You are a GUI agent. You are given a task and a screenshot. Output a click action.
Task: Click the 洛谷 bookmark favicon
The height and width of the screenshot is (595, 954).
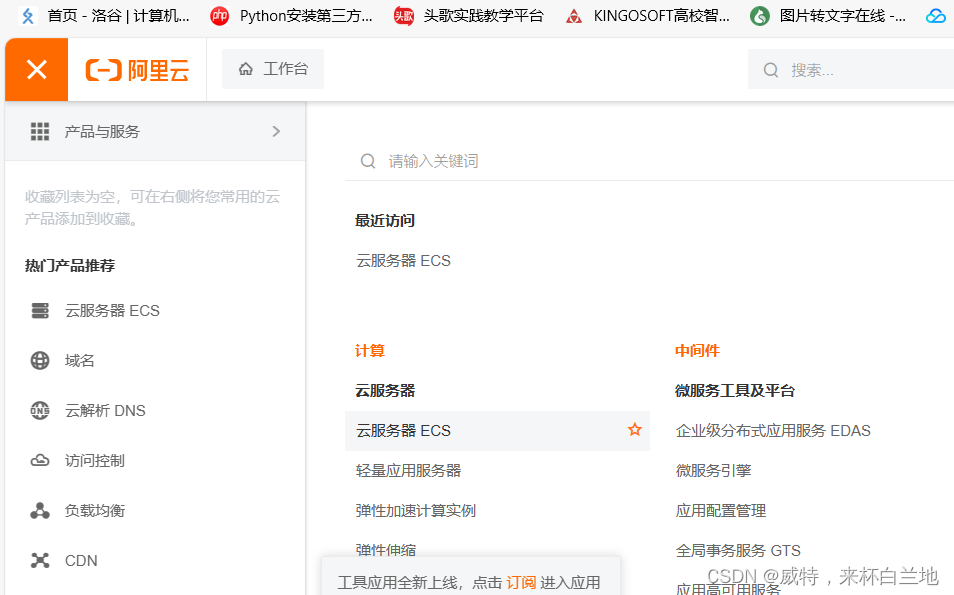[27, 16]
